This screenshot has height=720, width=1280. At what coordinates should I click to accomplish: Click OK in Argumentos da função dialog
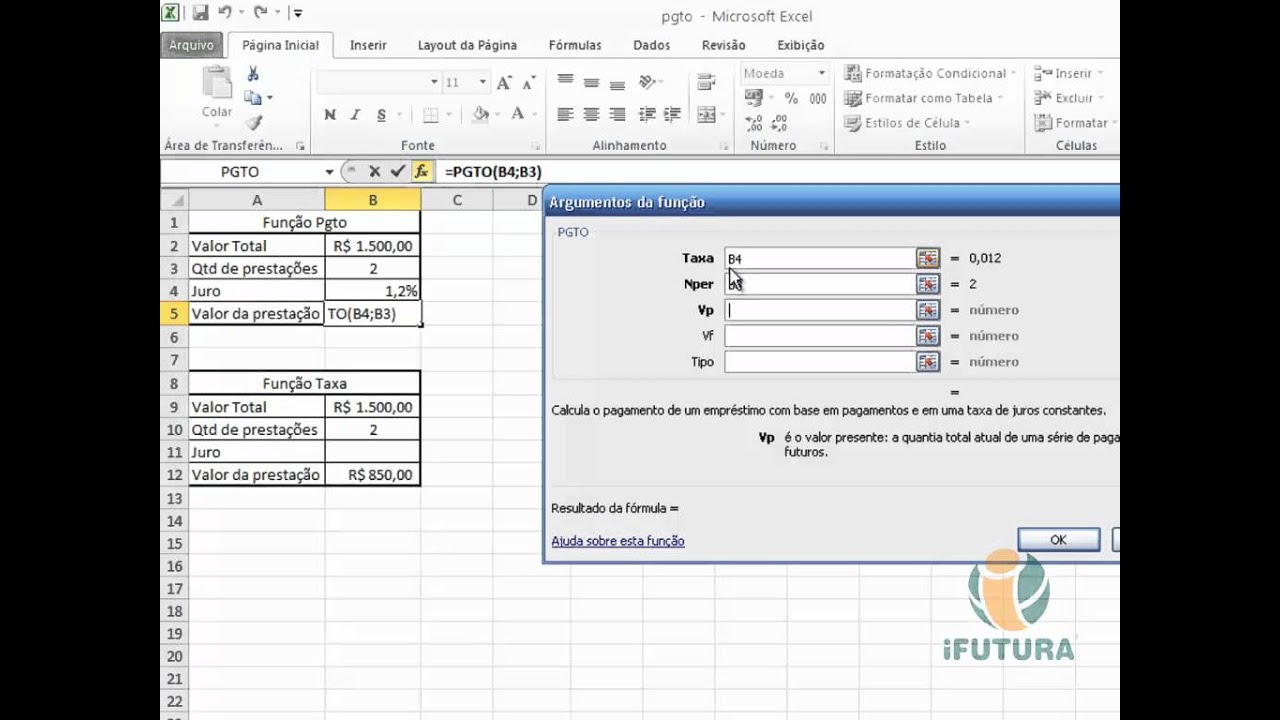(x=1058, y=539)
